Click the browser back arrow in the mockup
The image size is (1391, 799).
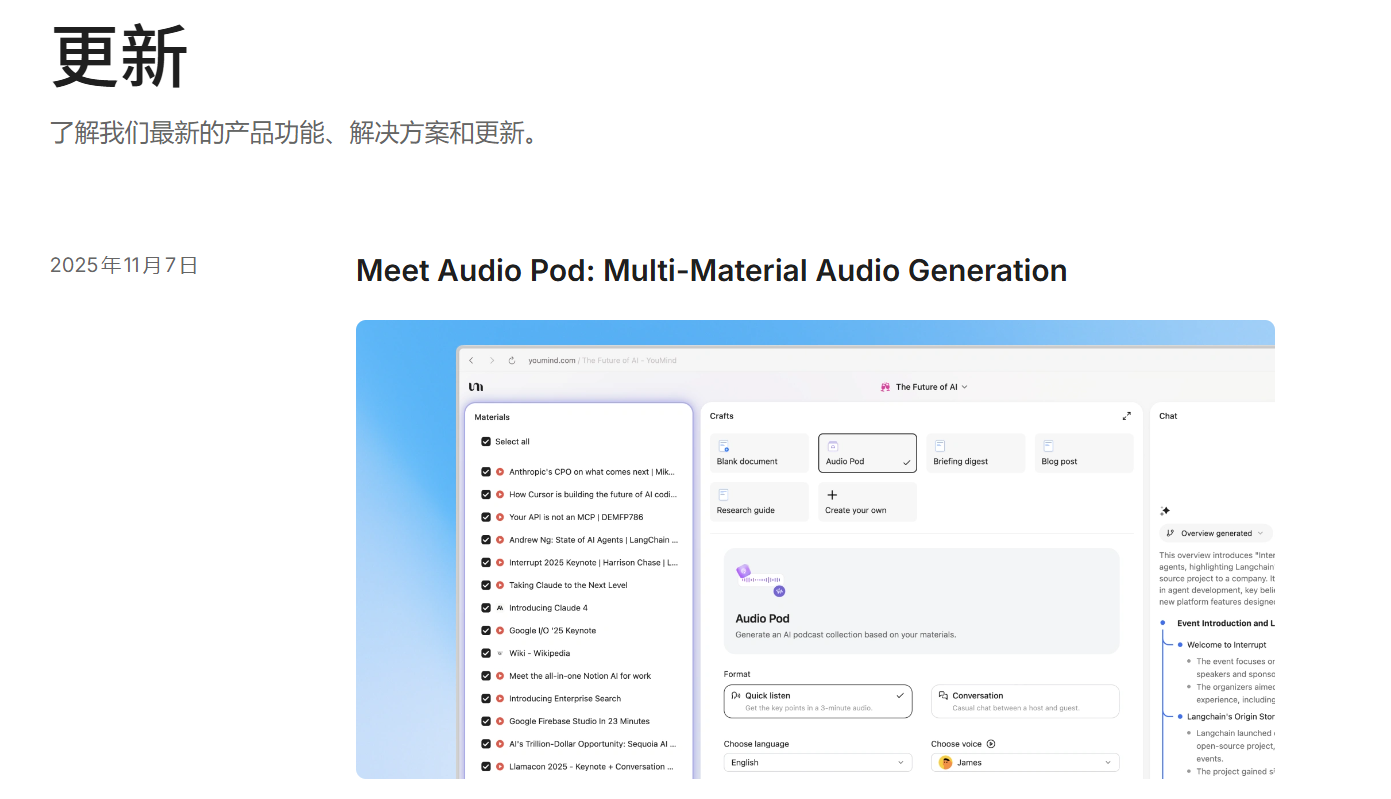point(471,360)
